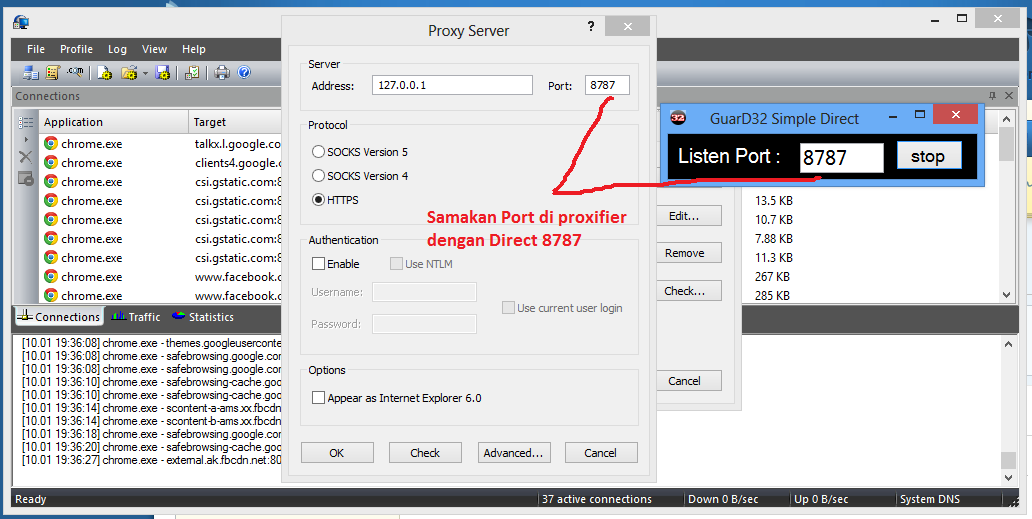Open the Profile menu

[76, 49]
